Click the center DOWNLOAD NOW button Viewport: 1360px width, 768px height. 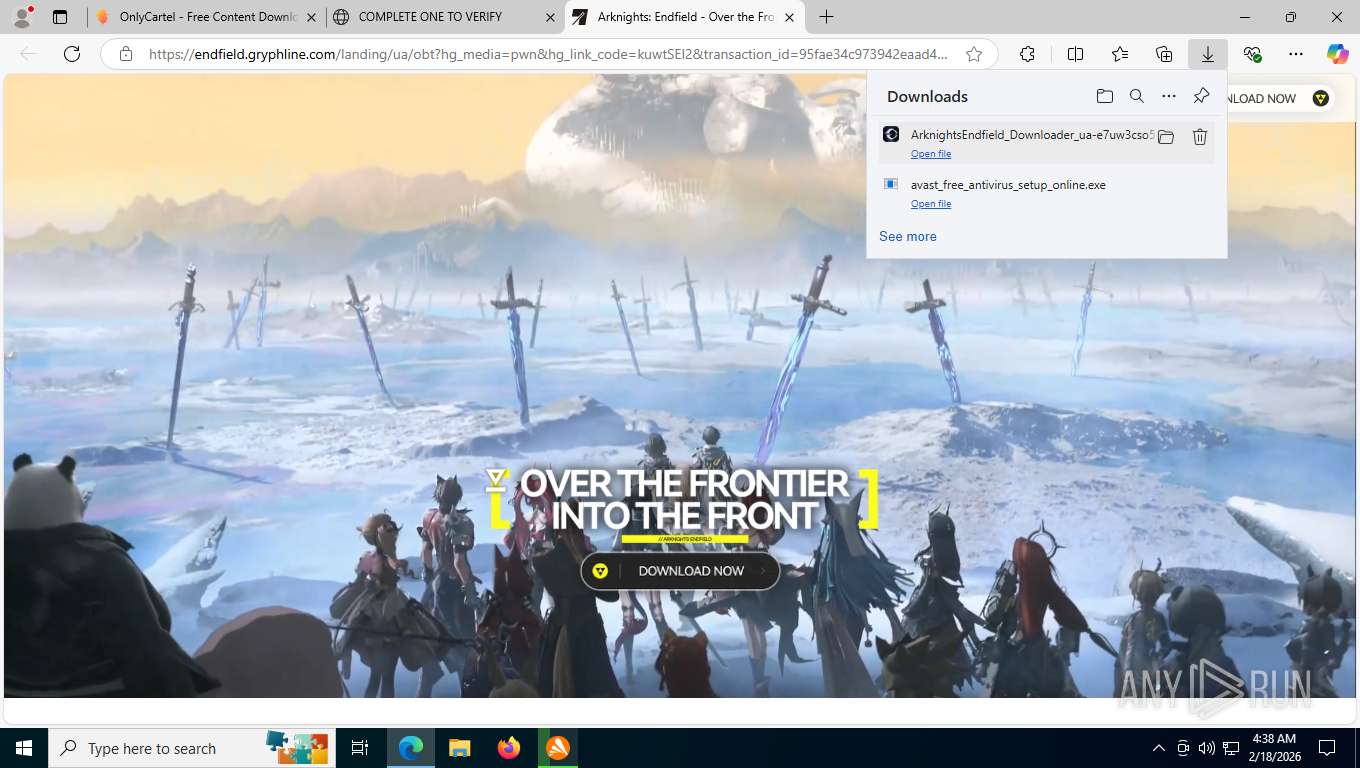(x=680, y=571)
